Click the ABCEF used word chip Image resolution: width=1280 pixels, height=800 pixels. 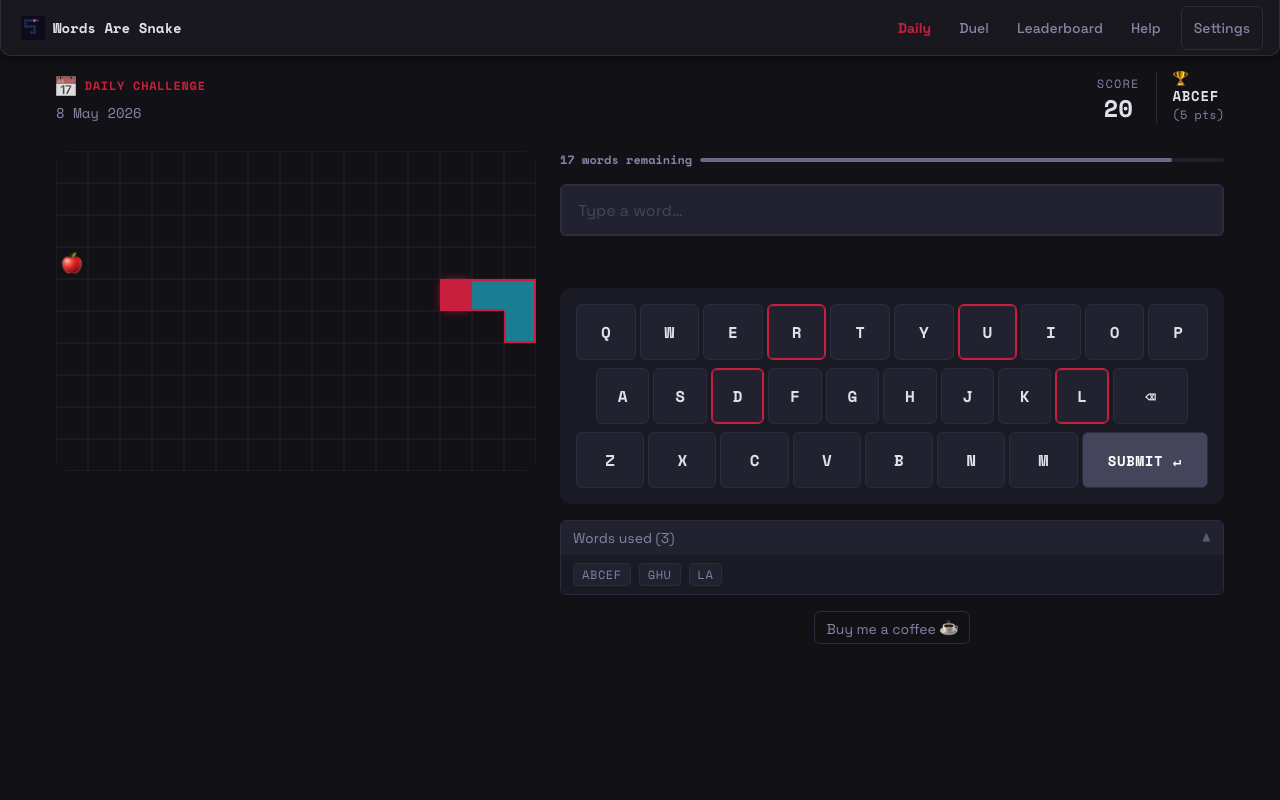(602, 575)
